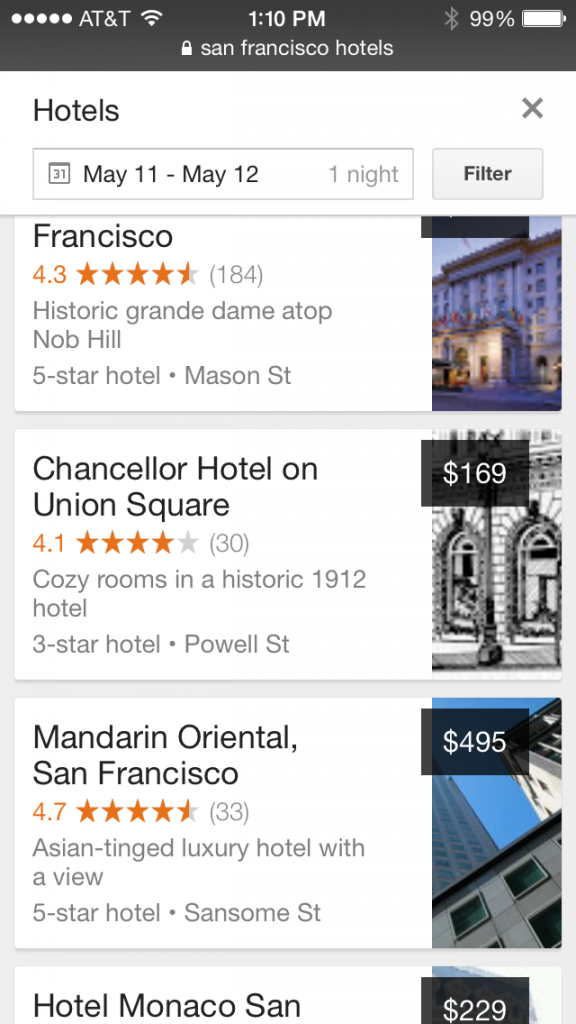576x1024 pixels.
Task: Tap the battery icon in status bar
Action: tap(543, 18)
